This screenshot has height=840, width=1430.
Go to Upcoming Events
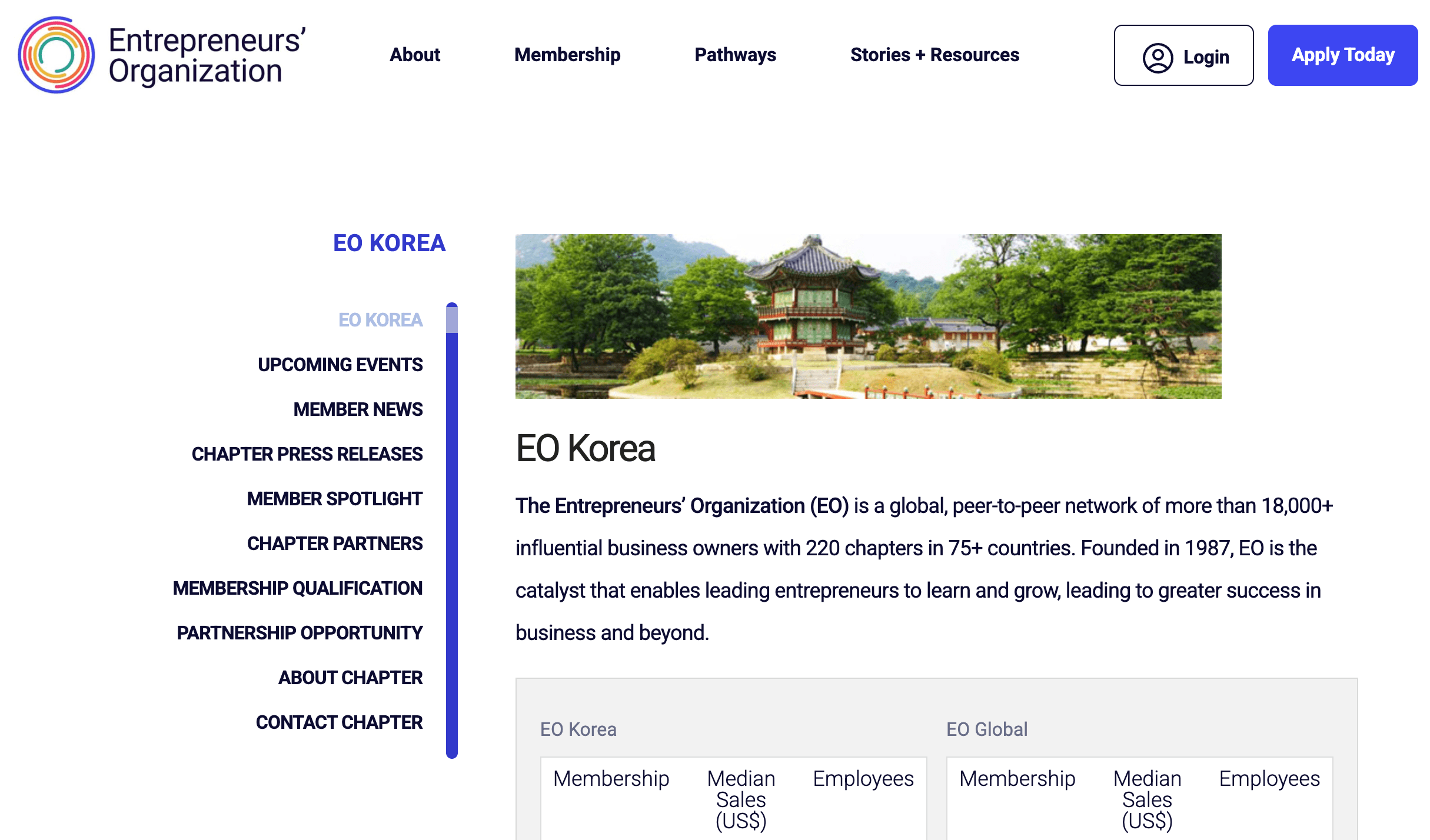point(340,365)
